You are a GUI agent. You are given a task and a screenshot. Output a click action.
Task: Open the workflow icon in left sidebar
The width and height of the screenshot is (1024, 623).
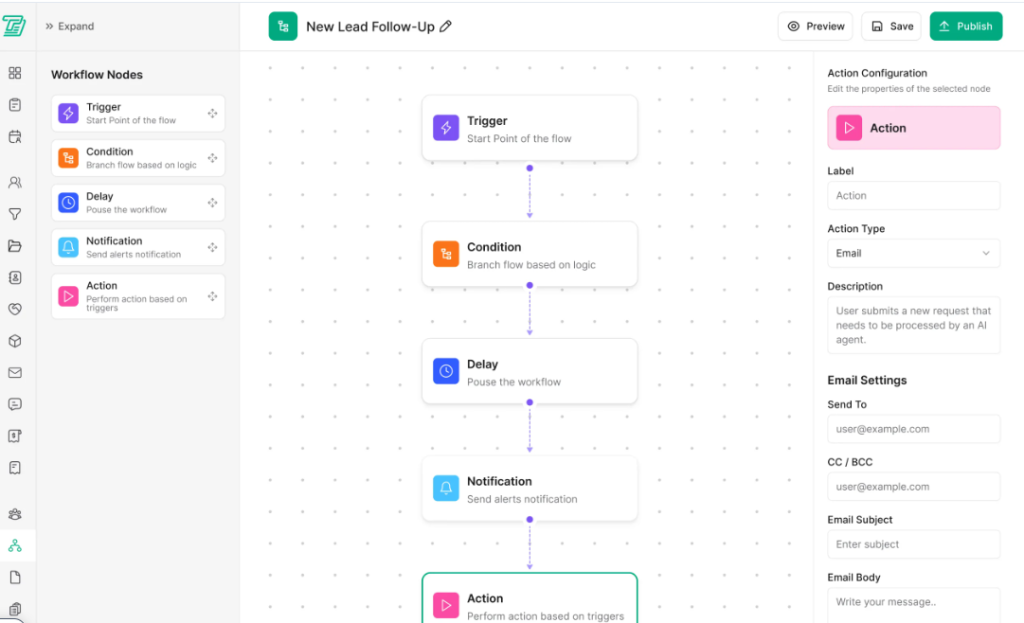(x=15, y=546)
